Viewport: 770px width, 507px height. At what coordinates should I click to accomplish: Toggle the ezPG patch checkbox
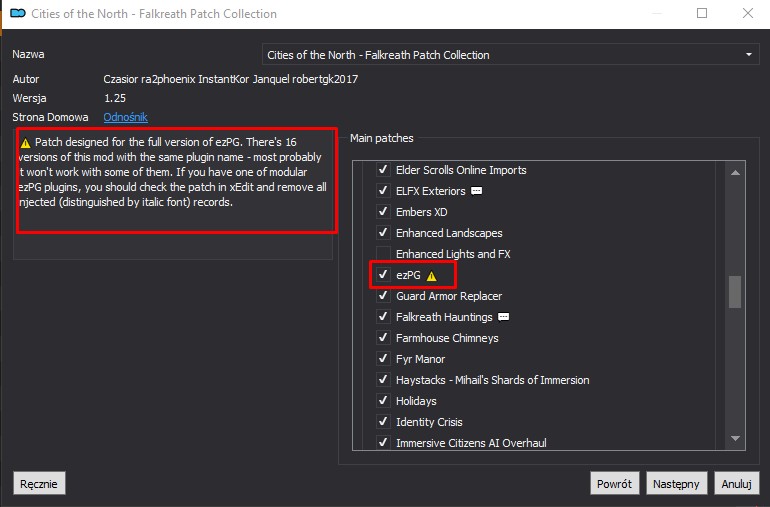tap(383, 275)
